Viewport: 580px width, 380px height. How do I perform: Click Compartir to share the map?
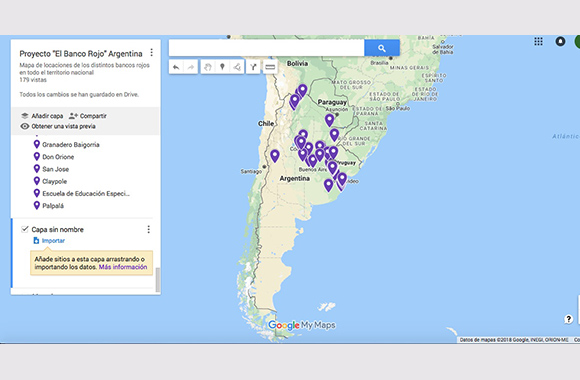click(x=88, y=116)
